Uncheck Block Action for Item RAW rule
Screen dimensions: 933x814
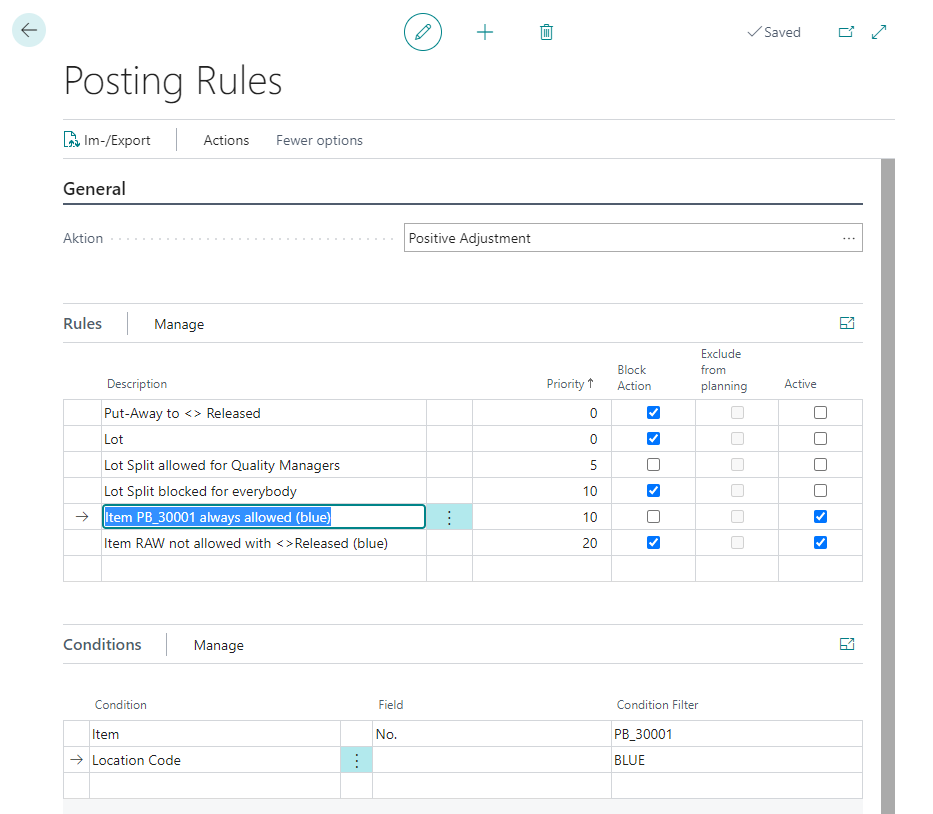(x=653, y=543)
